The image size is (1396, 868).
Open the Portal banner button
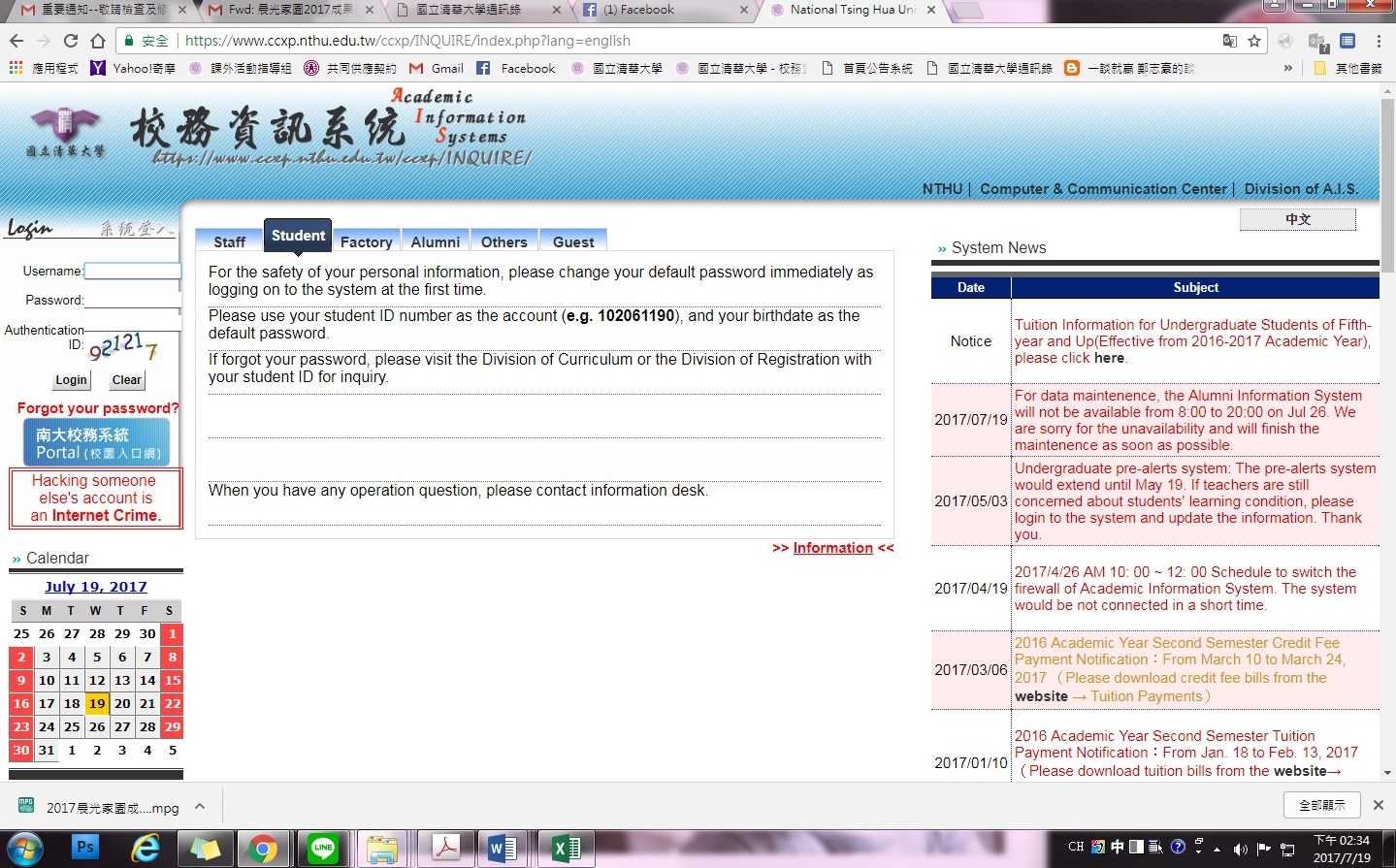[97, 442]
